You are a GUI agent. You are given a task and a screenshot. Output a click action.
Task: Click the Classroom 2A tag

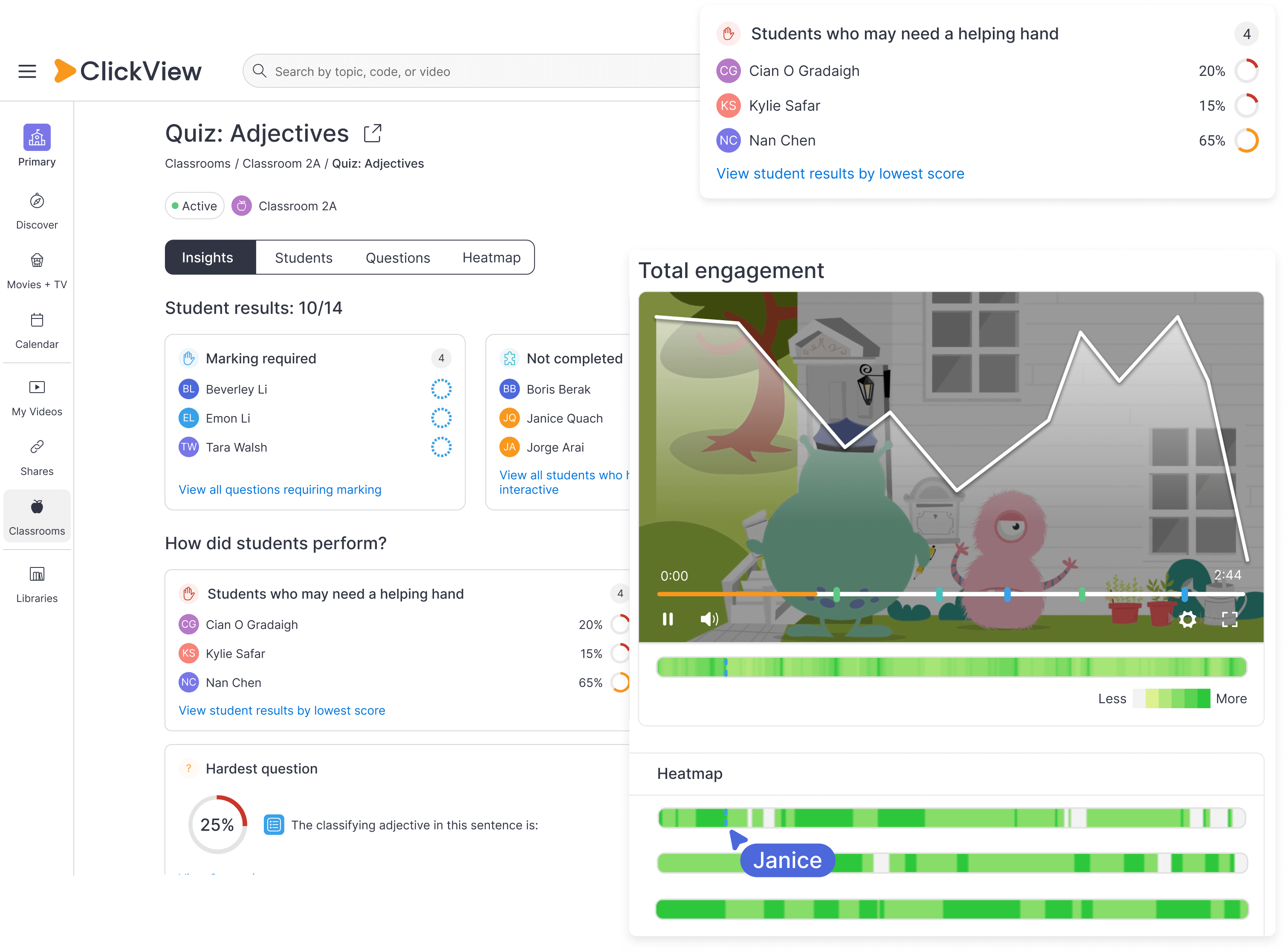click(x=285, y=206)
